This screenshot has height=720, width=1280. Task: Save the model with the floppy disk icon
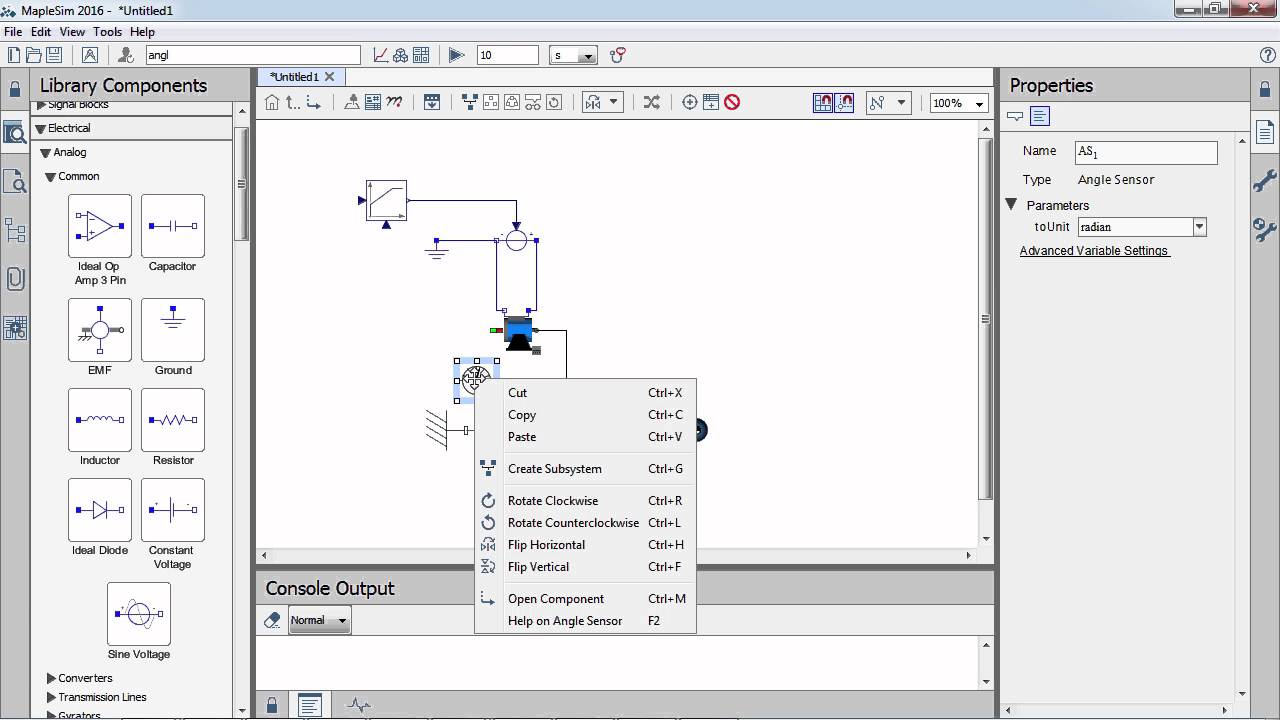[54, 55]
